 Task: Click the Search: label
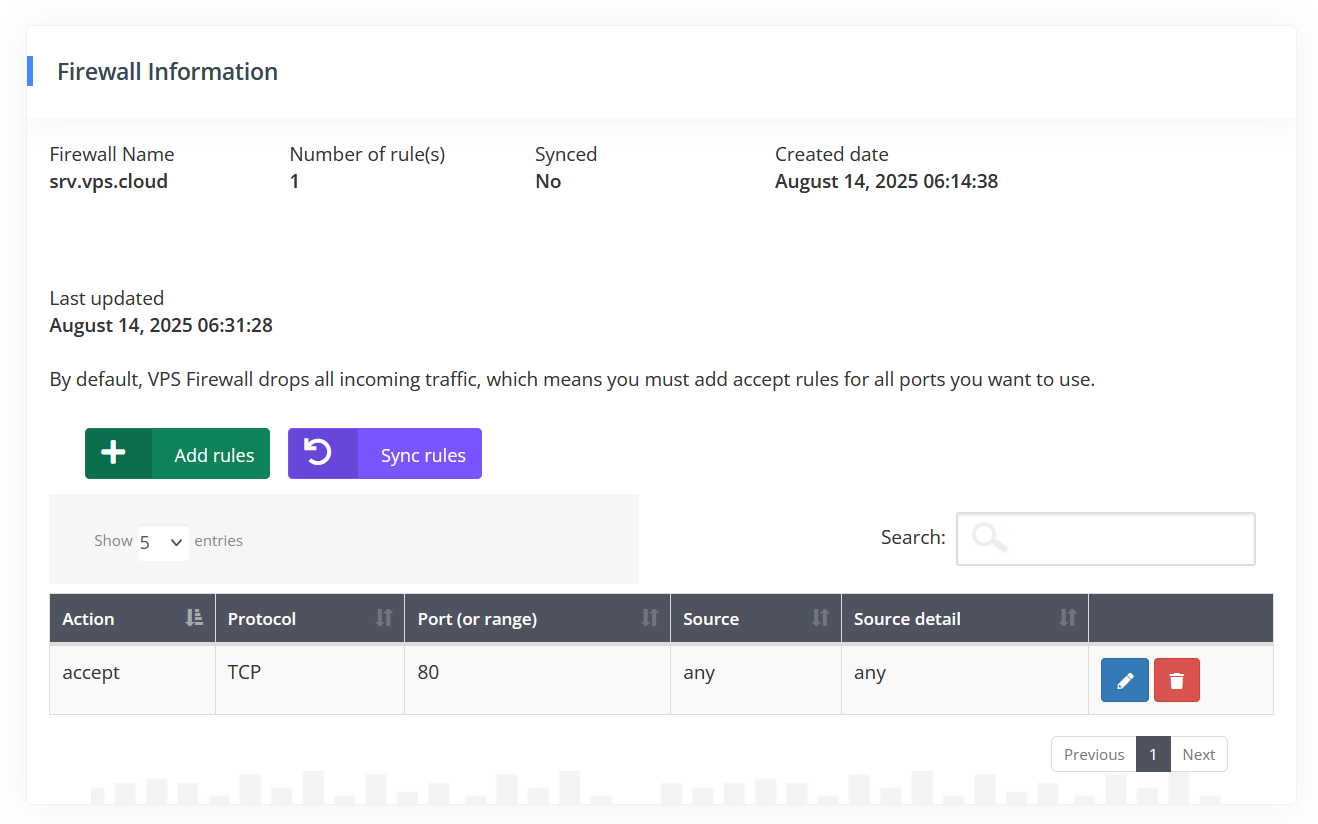point(913,537)
